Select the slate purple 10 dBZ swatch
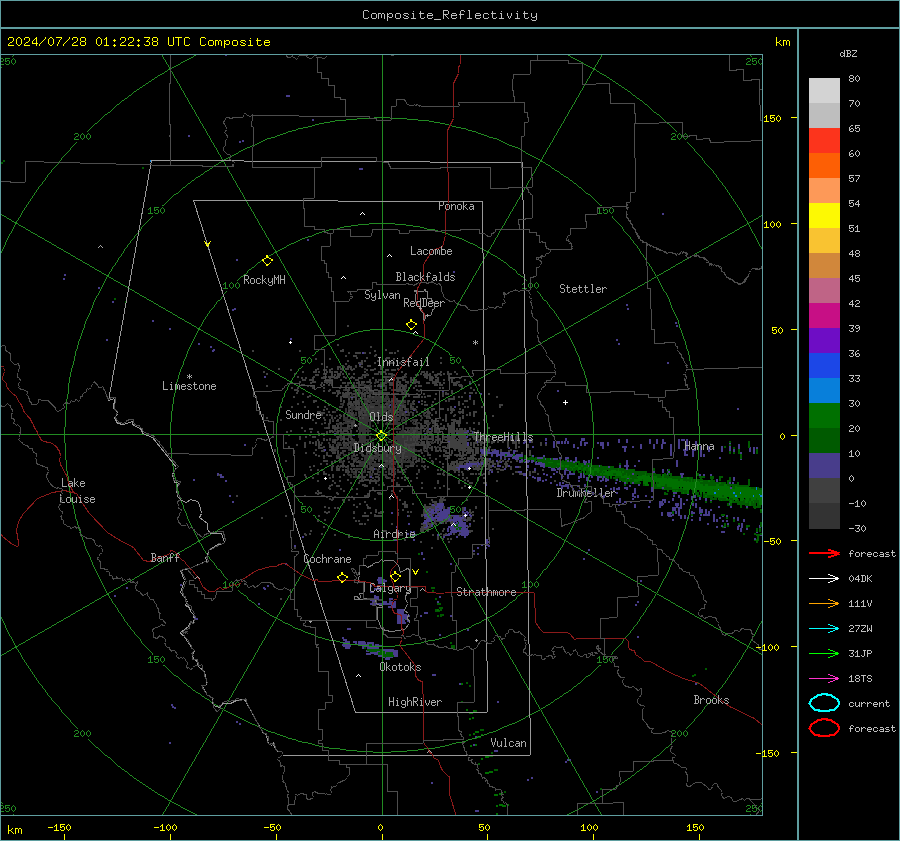Screen dimensions: 900x841 [x=824, y=466]
